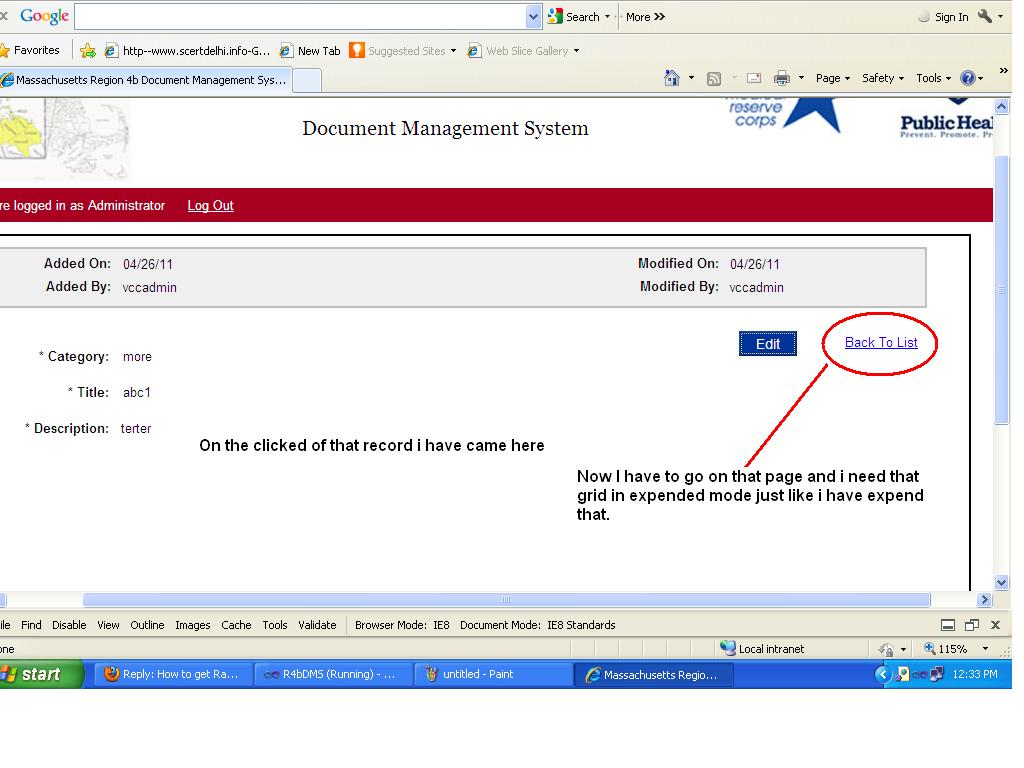Open Protected Mode status icon
Image resolution: width=1024 pixels, height=768 pixels.
click(887, 648)
